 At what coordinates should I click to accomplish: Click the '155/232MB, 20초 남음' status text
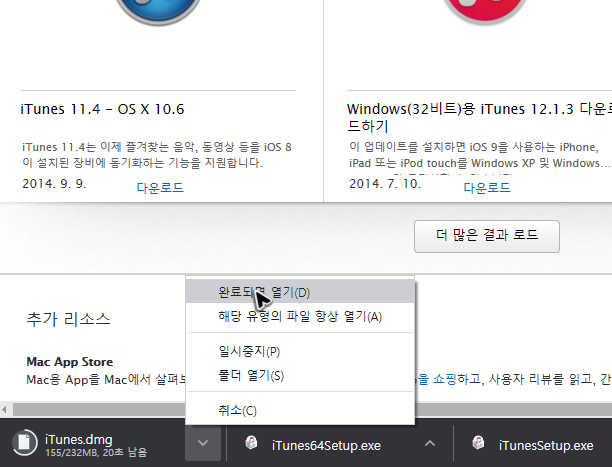[96, 453]
